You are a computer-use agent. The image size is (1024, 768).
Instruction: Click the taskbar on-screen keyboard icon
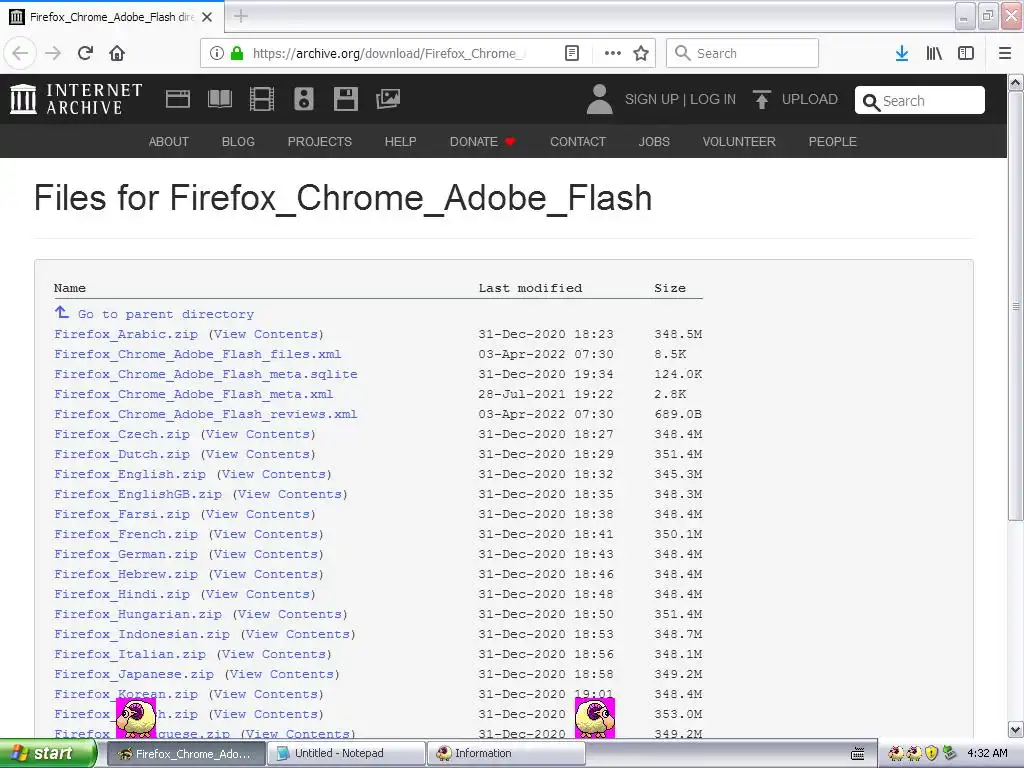[857, 754]
